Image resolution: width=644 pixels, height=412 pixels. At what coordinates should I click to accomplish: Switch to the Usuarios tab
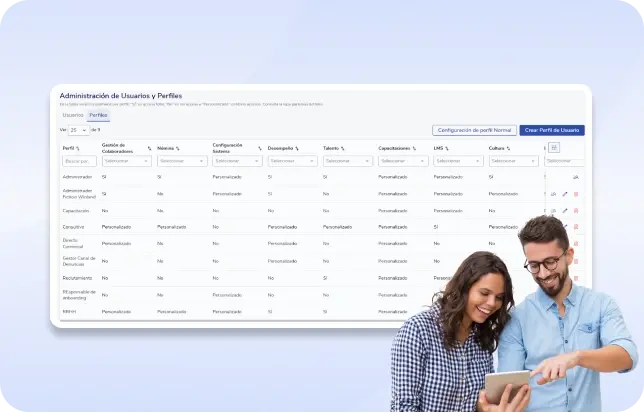(73, 115)
